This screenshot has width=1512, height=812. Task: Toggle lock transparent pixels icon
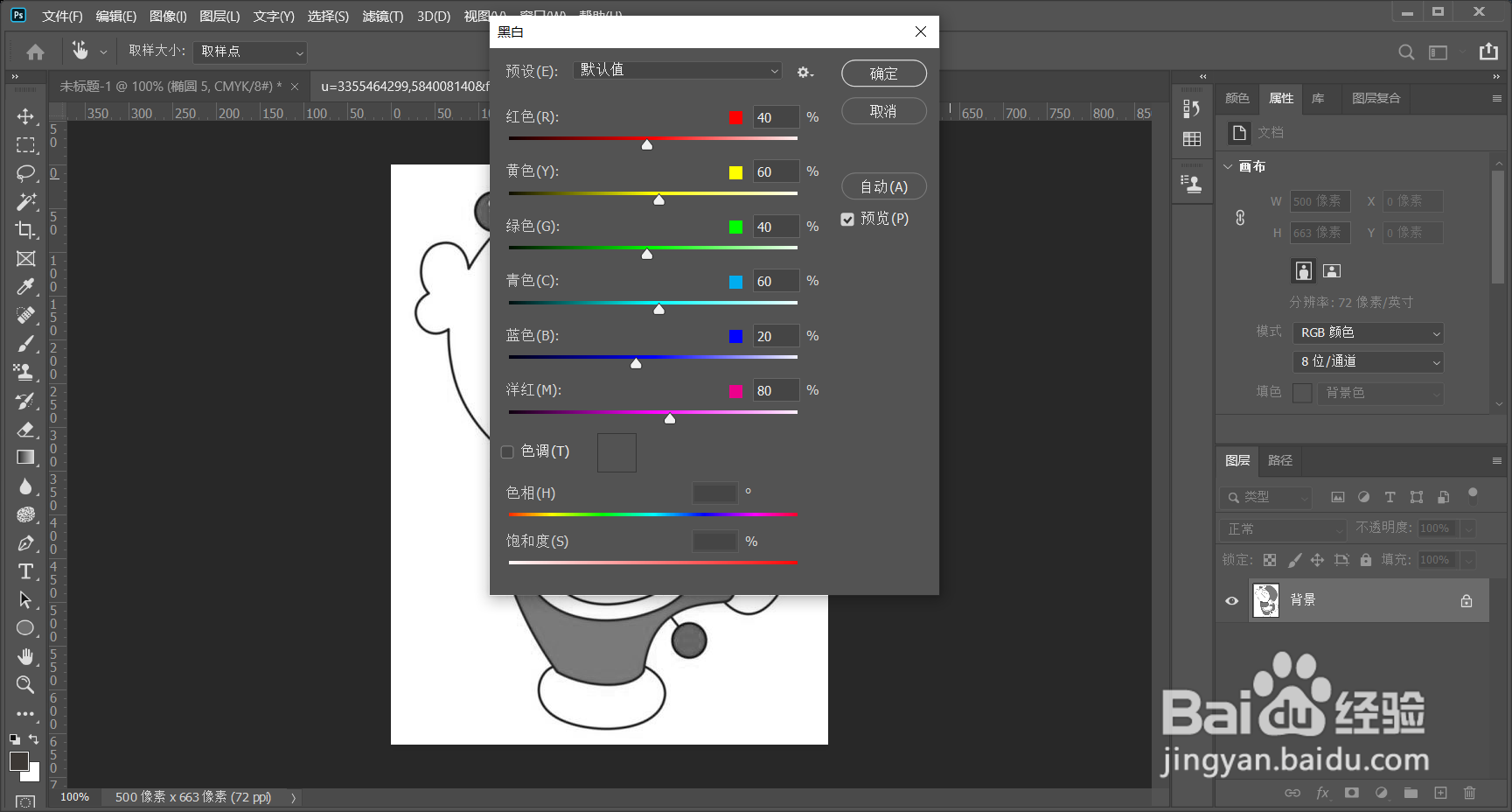tap(1270, 560)
